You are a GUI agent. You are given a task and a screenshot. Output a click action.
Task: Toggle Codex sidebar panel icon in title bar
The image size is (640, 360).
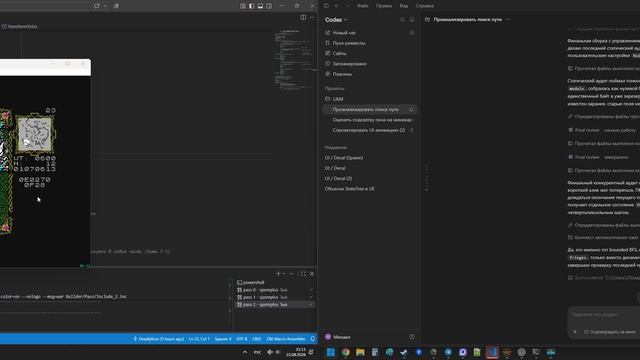tap(326, 6)
